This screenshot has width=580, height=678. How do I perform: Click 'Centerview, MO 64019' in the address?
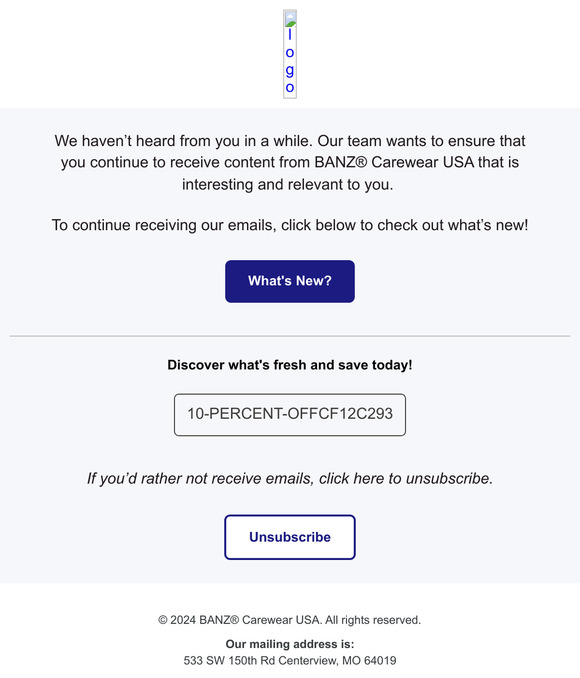click(337, 660)
